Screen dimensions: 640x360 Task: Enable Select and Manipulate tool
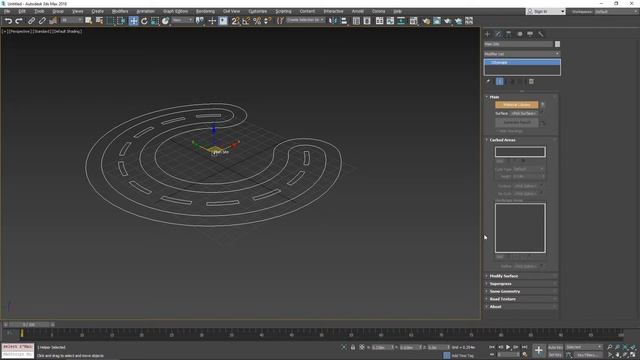(212, 21)
